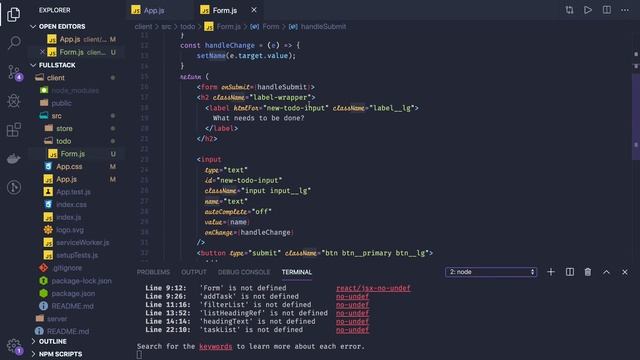Click the editor vertical scrollbar thumb
Viewport: 640px width, 360px height.
click(x=636, y=116)
